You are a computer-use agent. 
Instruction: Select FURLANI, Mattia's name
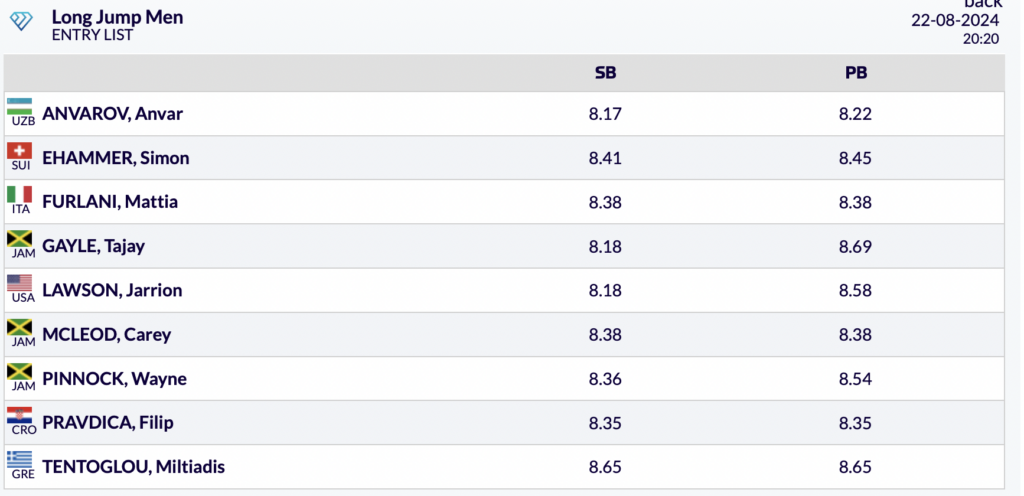110,202
